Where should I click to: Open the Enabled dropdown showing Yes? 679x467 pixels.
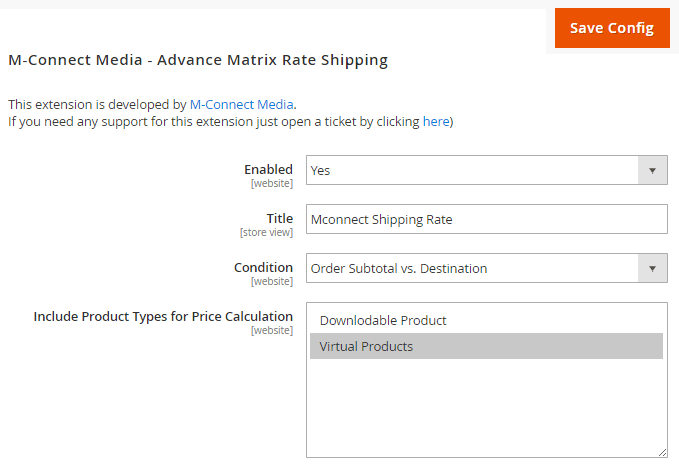tap(472, 170)
